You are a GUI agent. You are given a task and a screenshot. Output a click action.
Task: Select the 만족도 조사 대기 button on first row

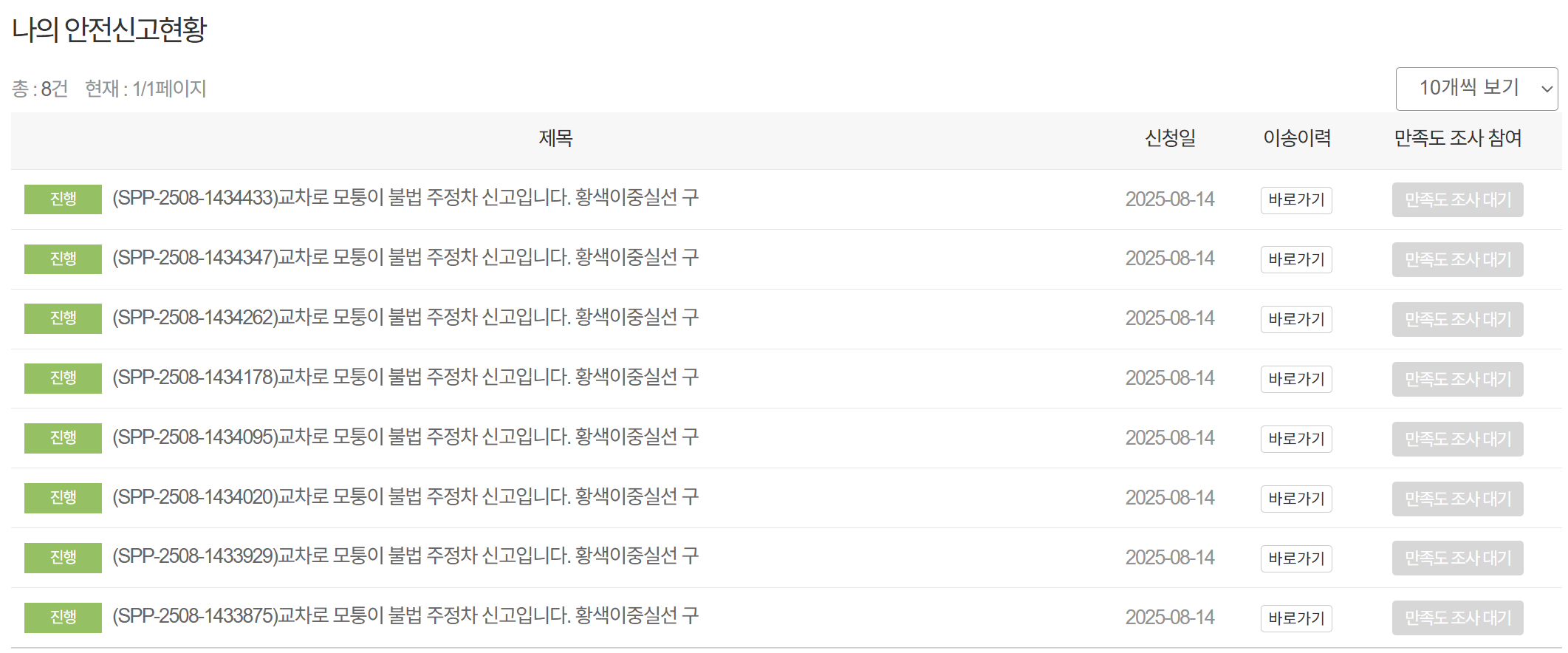coord(1456,199)
